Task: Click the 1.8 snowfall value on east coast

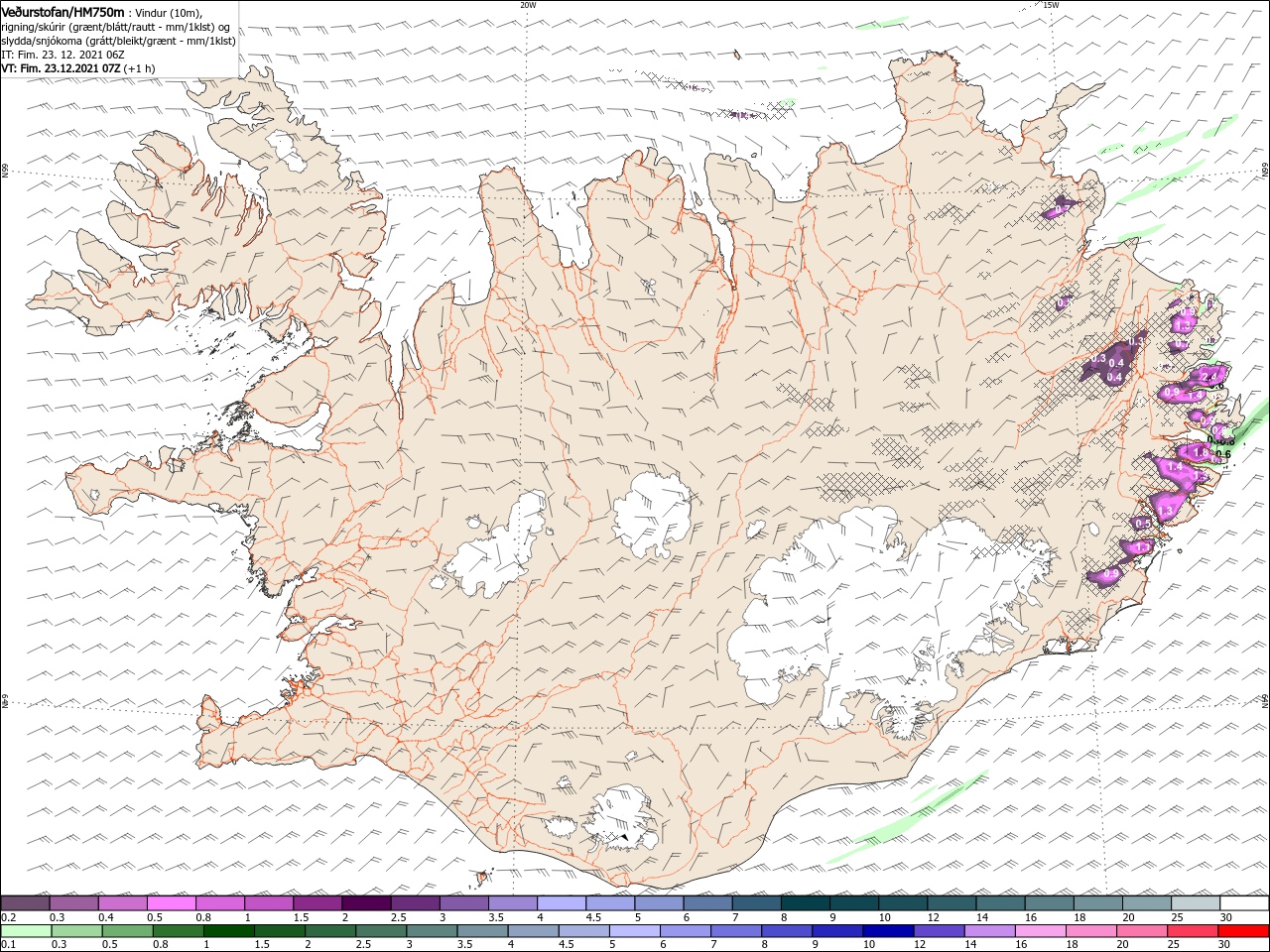Action: (1201, 452)
